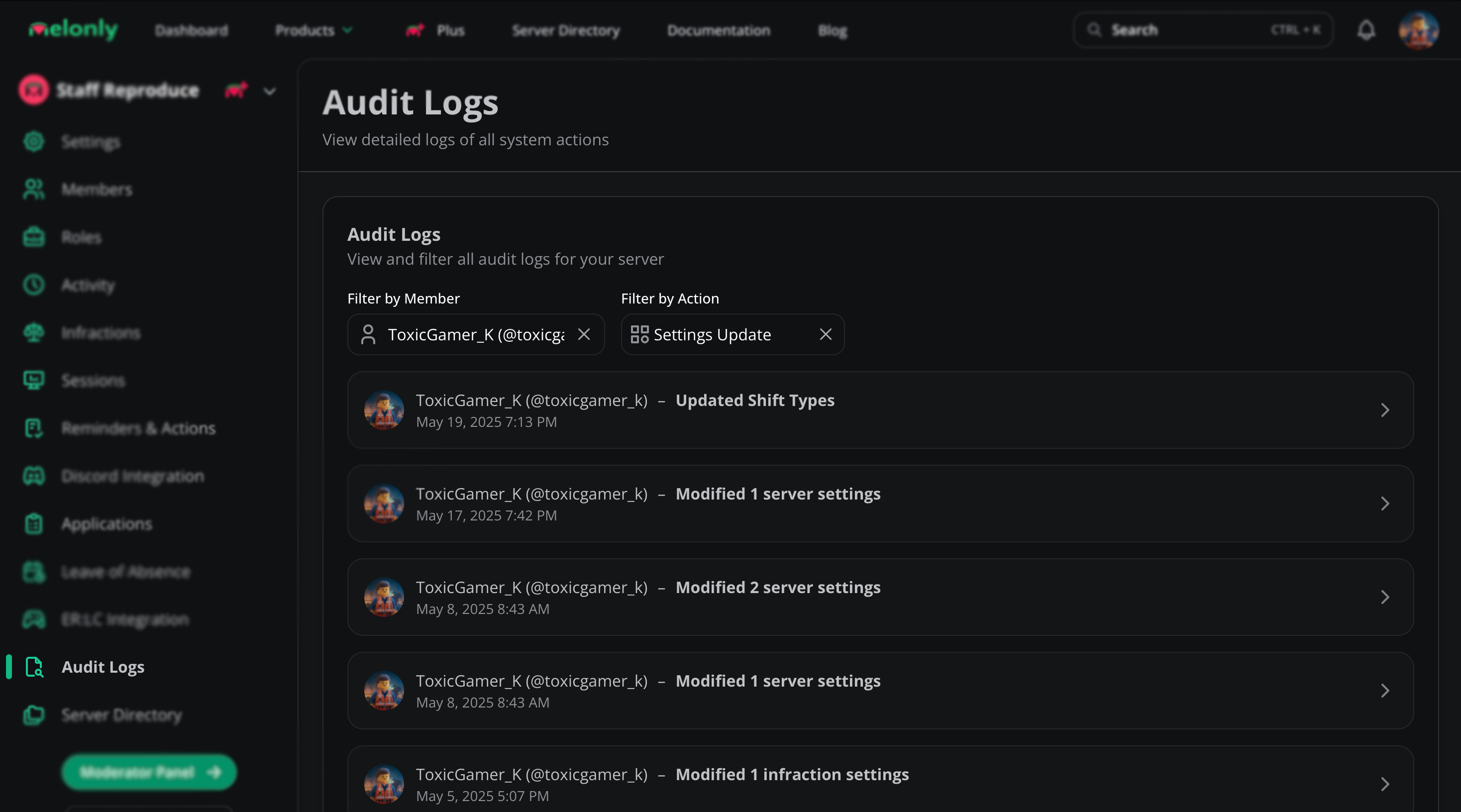The image size is (1461, 812).
Task: Click the Moderator Panel button
Action: tap(149, 772)
